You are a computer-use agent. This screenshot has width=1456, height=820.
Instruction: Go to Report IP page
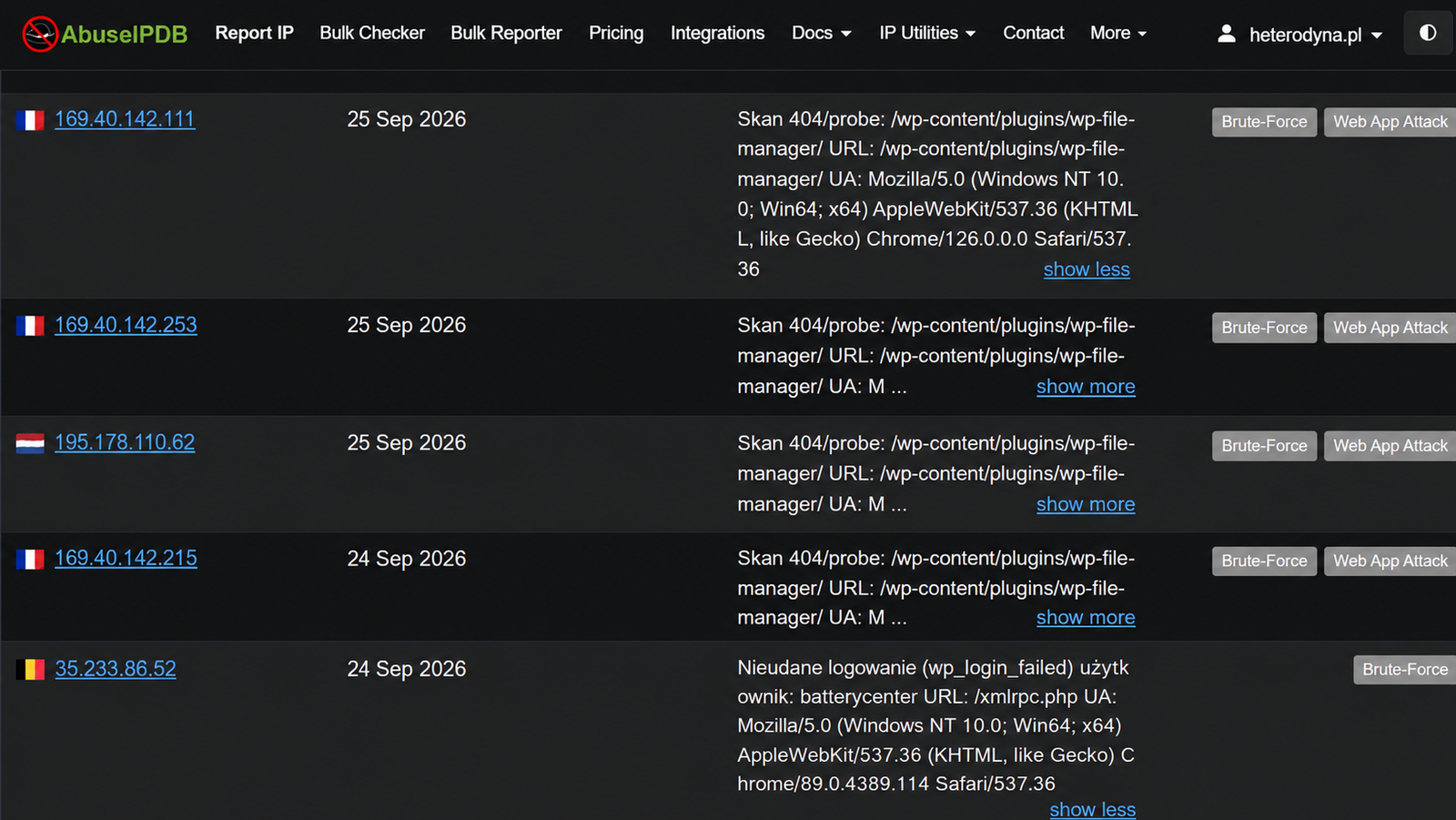pyautogui.click(x=254, y=33)
